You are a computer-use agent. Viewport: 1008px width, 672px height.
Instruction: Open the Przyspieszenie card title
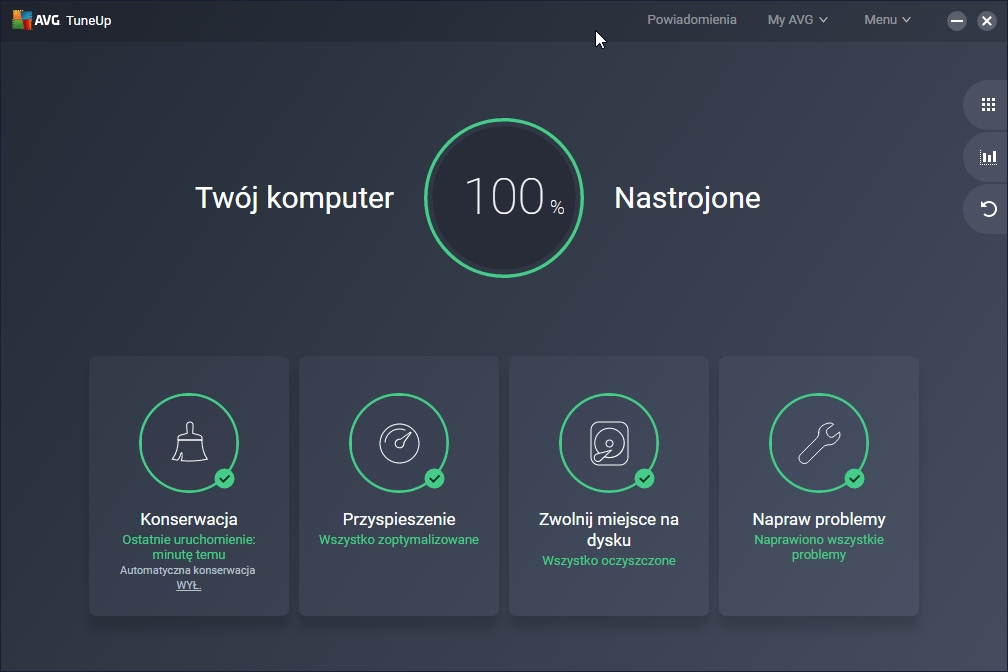[x=399, y=519]
